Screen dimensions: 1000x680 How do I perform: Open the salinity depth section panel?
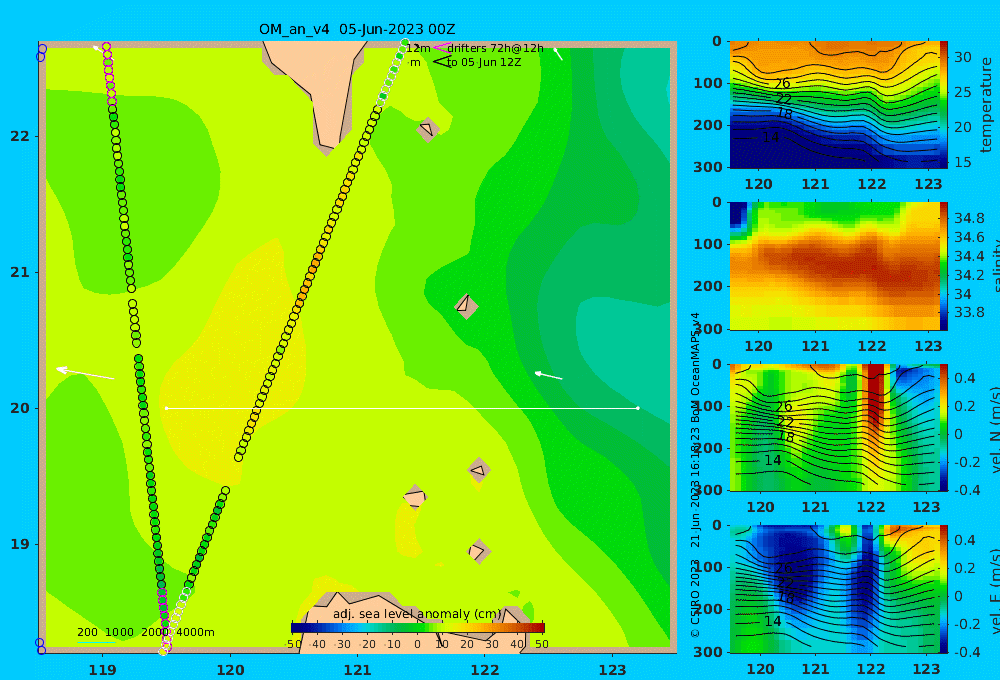click(x=834, y=266)
